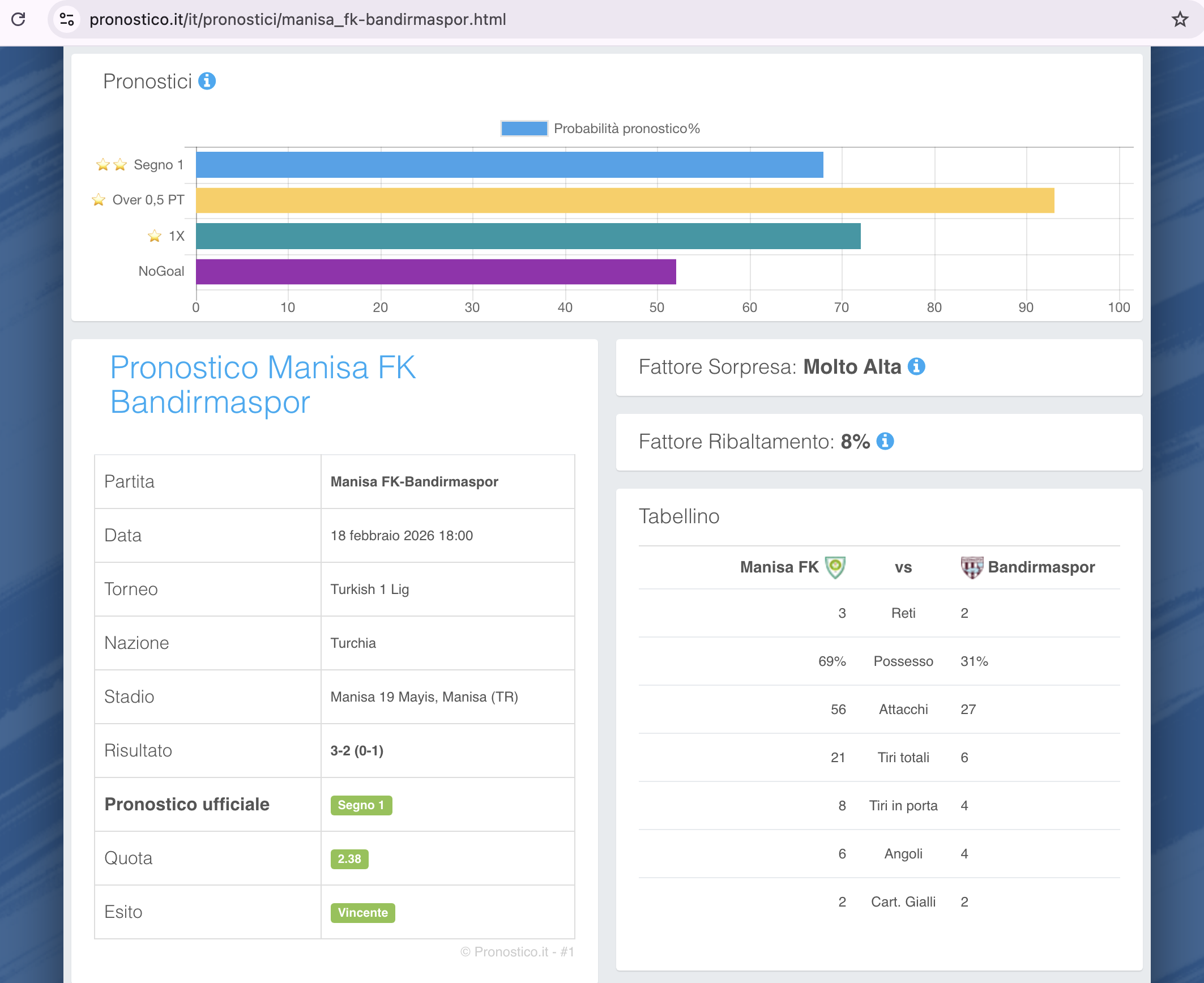Click the star beside Over 0,5 PT
The height and width of the screenshot is (983, 1204).
[99, 200]
